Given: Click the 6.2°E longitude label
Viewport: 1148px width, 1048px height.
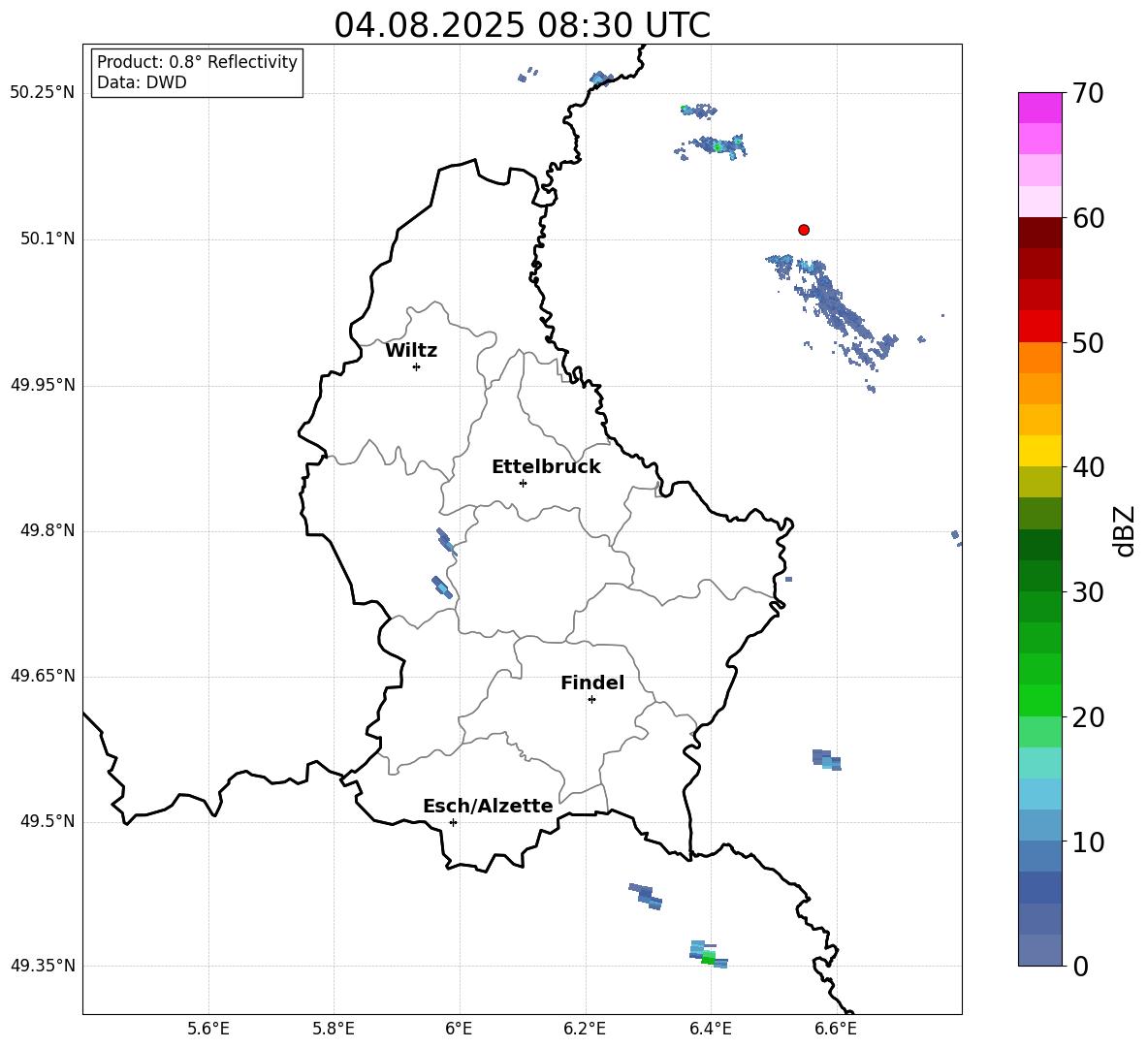Looking at the screenshot, I should click(x=585, y=1029).
